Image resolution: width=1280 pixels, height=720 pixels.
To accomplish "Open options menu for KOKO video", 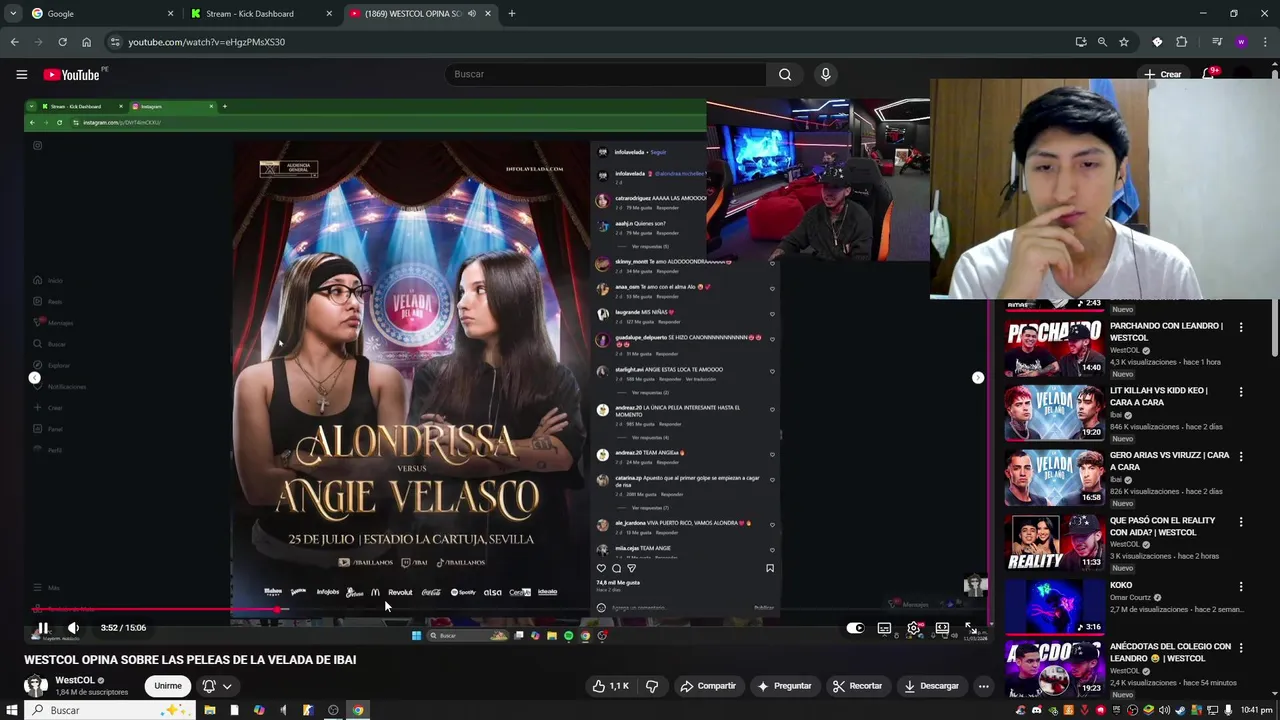I will [1241, 587].
